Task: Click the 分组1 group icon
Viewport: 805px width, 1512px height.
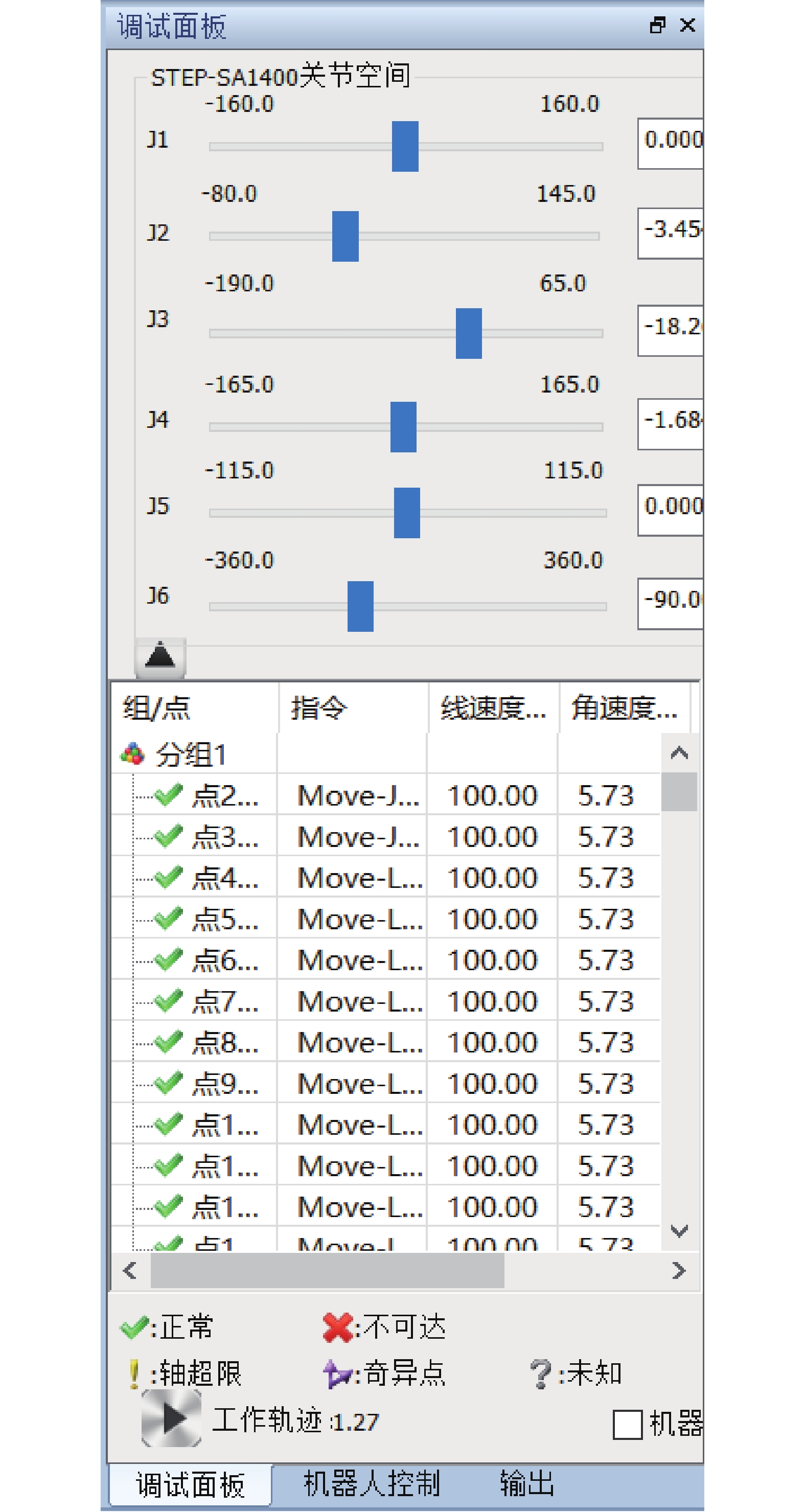Action: [132, 753]
